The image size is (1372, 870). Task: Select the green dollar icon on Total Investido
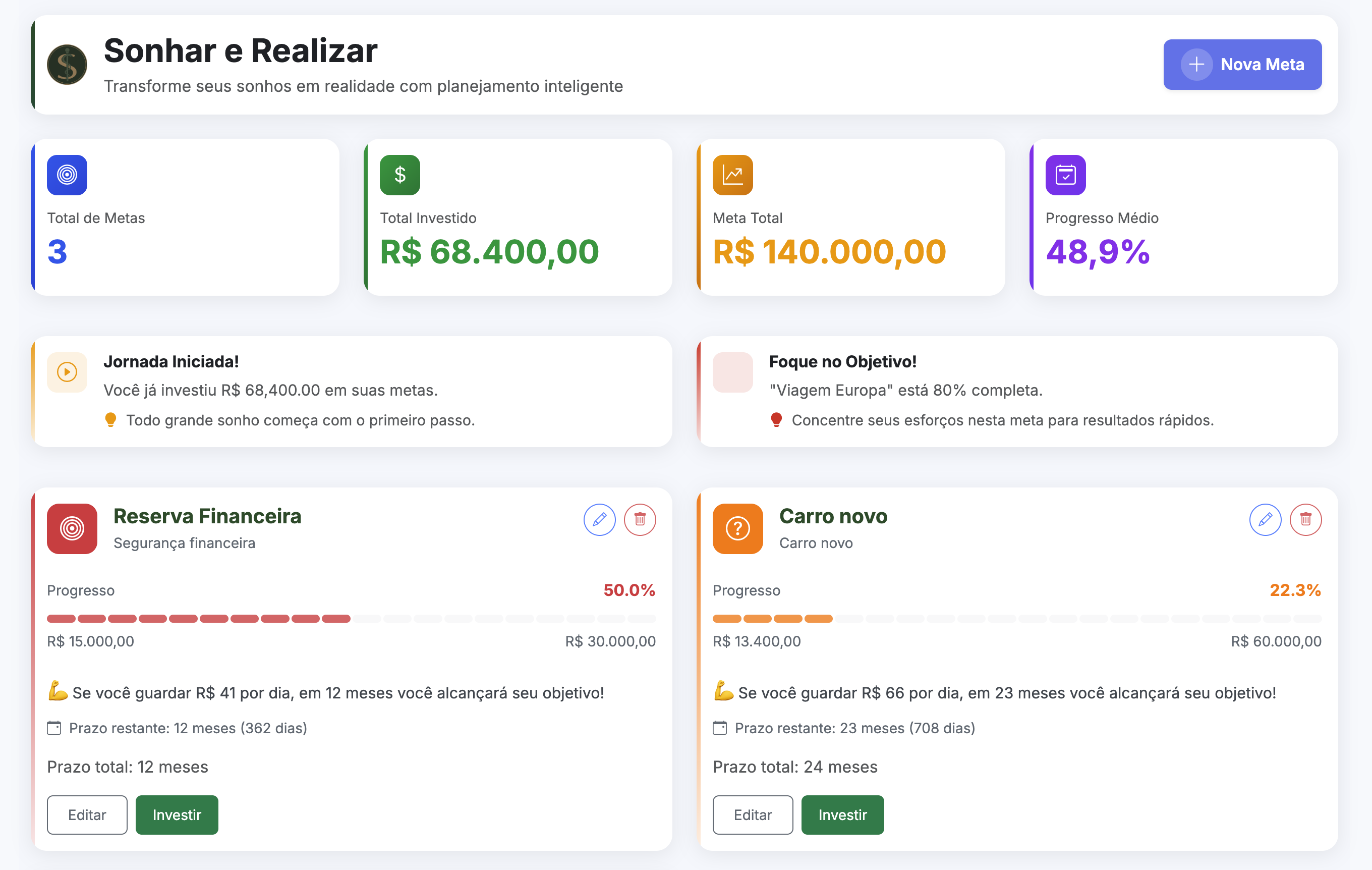point(399,175)
